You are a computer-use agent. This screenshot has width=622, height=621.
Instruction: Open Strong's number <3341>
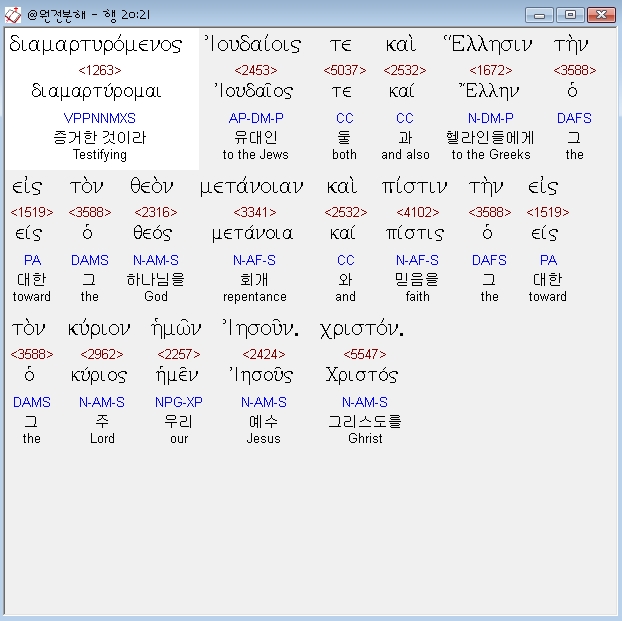(x=255, y=212)
